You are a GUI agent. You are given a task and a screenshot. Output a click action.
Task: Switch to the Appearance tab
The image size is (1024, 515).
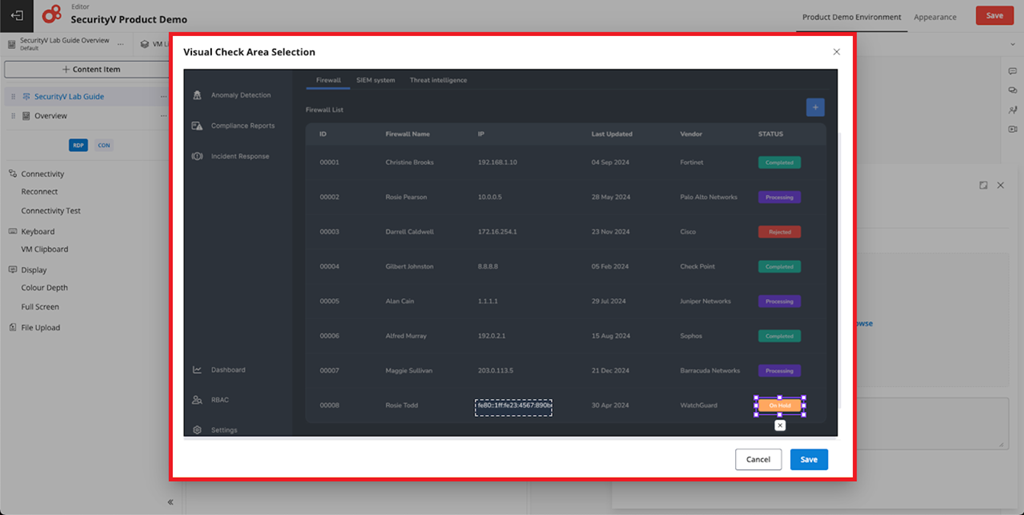tap(935, 17)
